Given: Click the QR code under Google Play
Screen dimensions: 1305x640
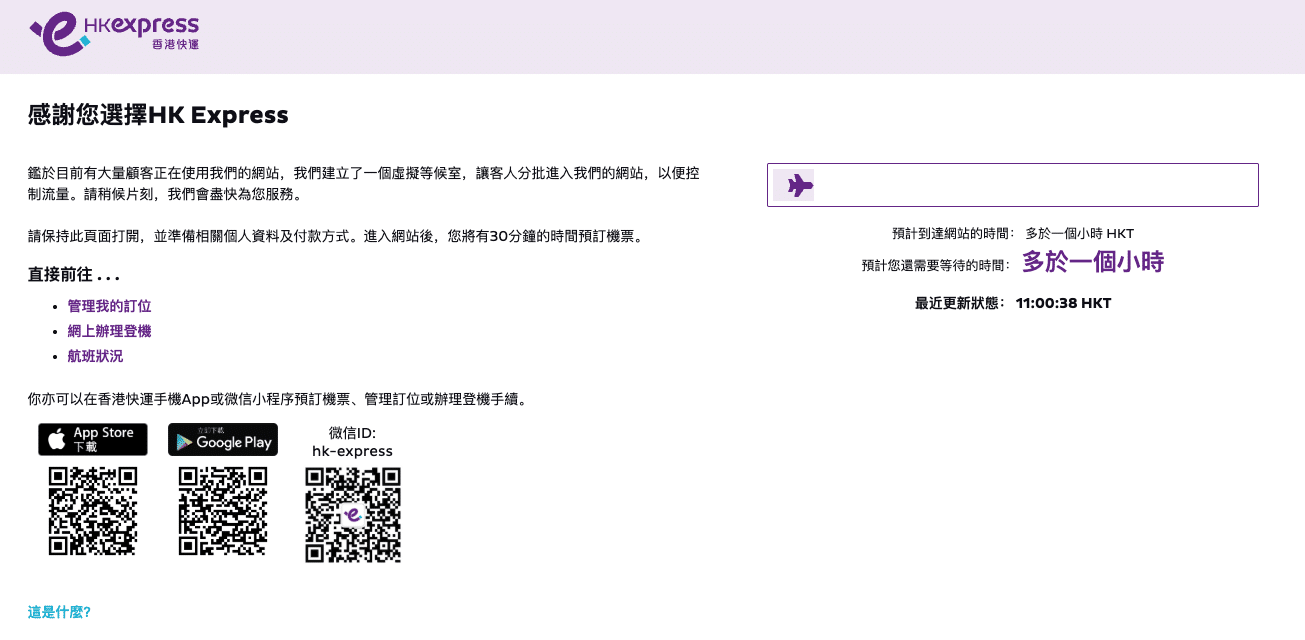Looking at the screenshot, I should 223,511.
